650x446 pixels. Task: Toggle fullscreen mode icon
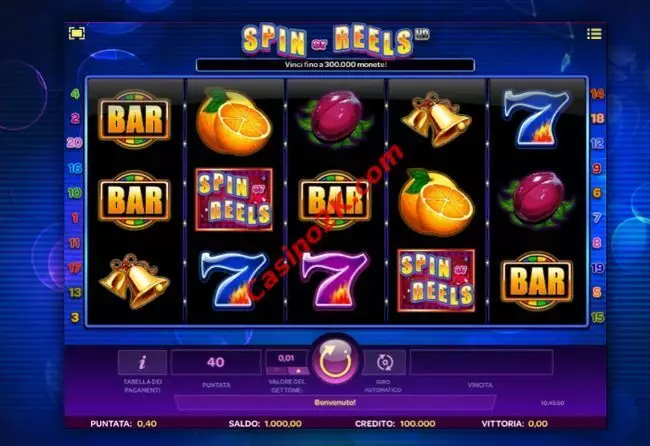click(77, 33)
